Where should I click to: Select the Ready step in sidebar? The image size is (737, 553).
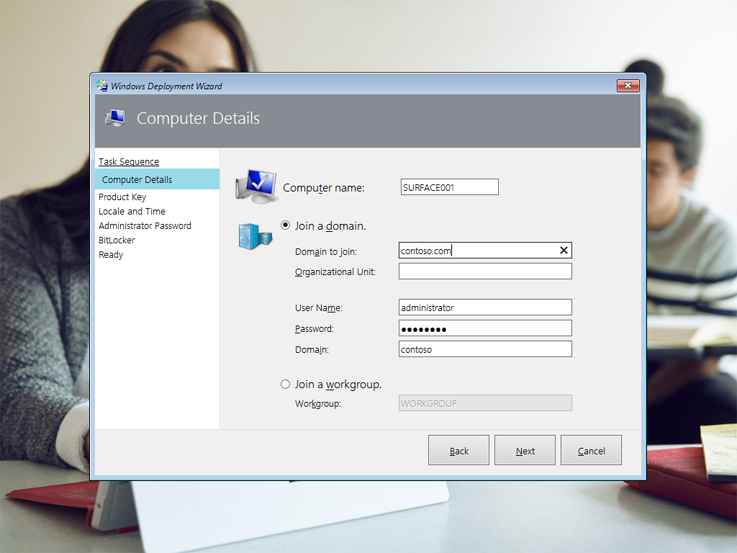coord(111,255)
